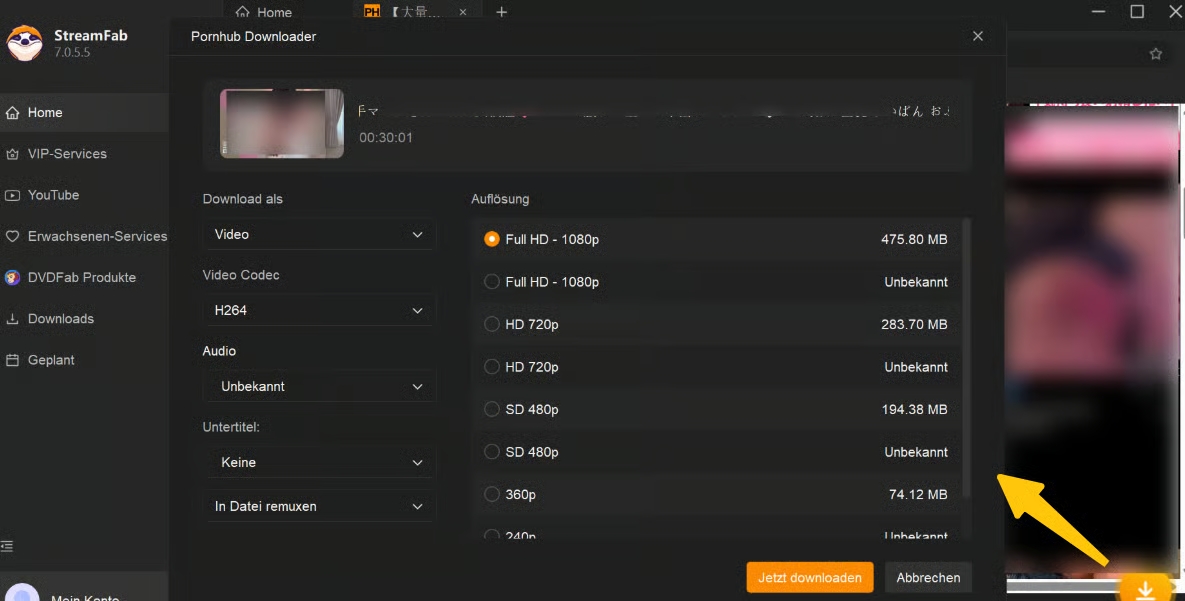
Task: Collapse the sidebar with the list icon
Action: tap(7, 546)
